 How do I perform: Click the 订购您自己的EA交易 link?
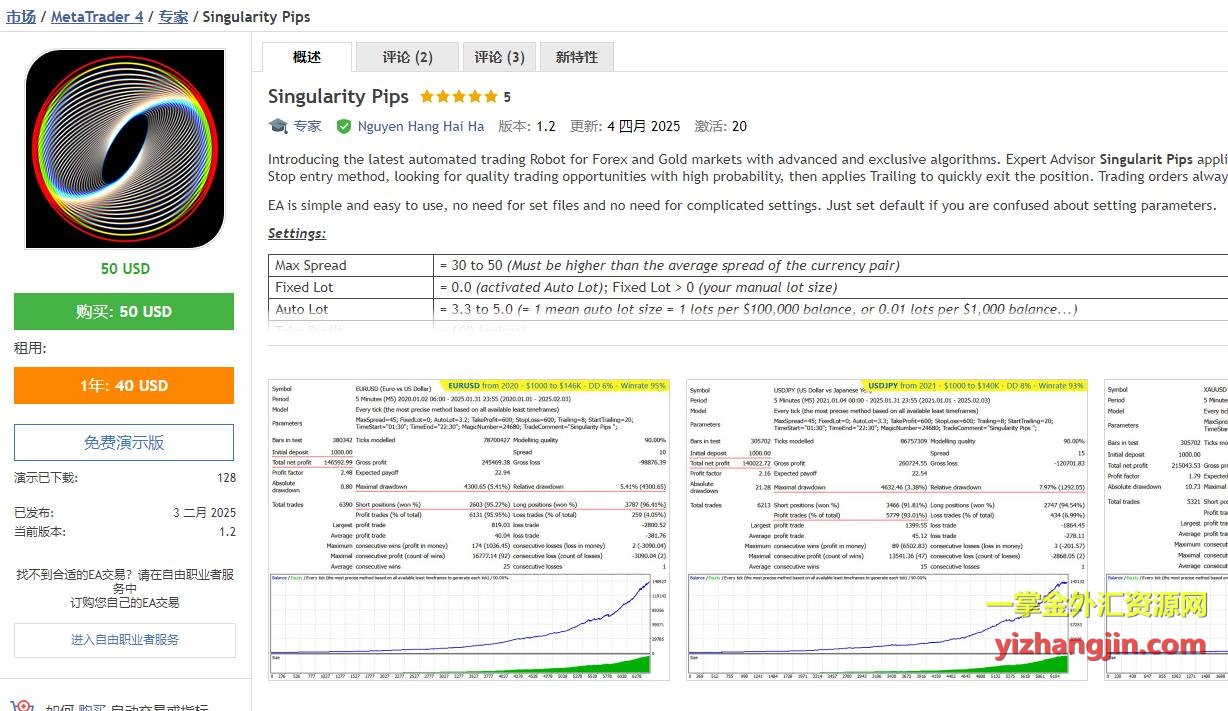pos(125,602)
